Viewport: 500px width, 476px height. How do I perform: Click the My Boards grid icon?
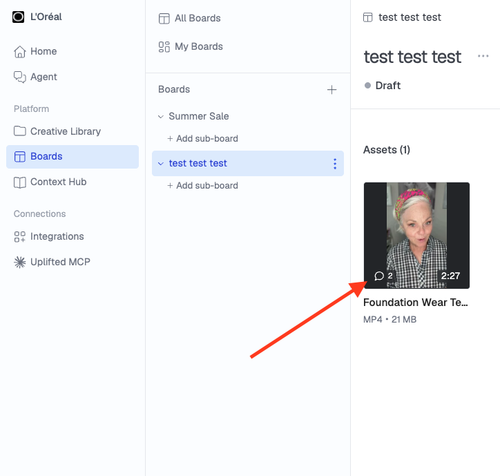(x=164, y=47)
